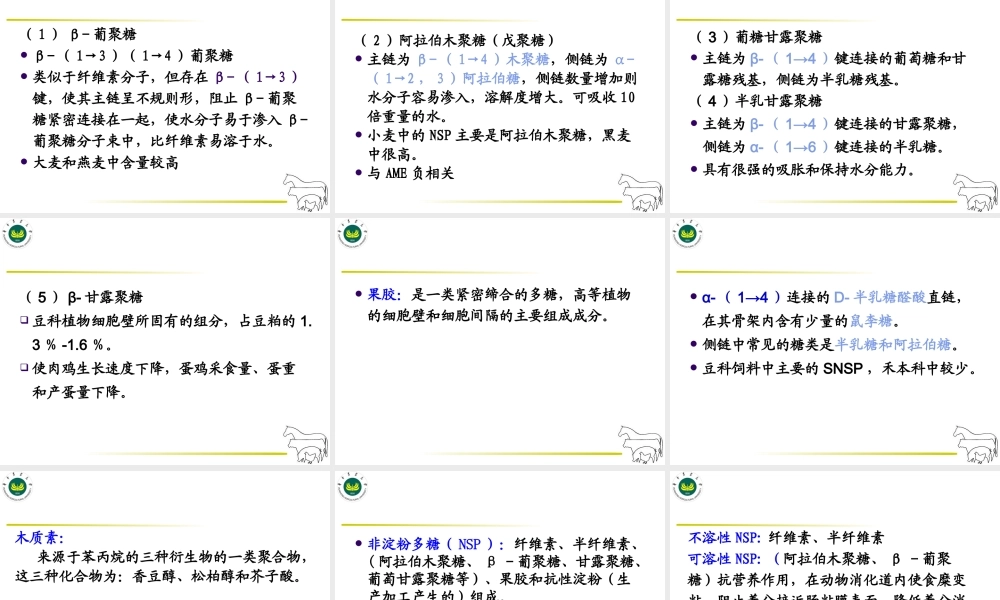Screen dimensions: 1000x600
Task: Click the green university emblem on the β-甘露聚糖 slide
Action: point(18,231)
